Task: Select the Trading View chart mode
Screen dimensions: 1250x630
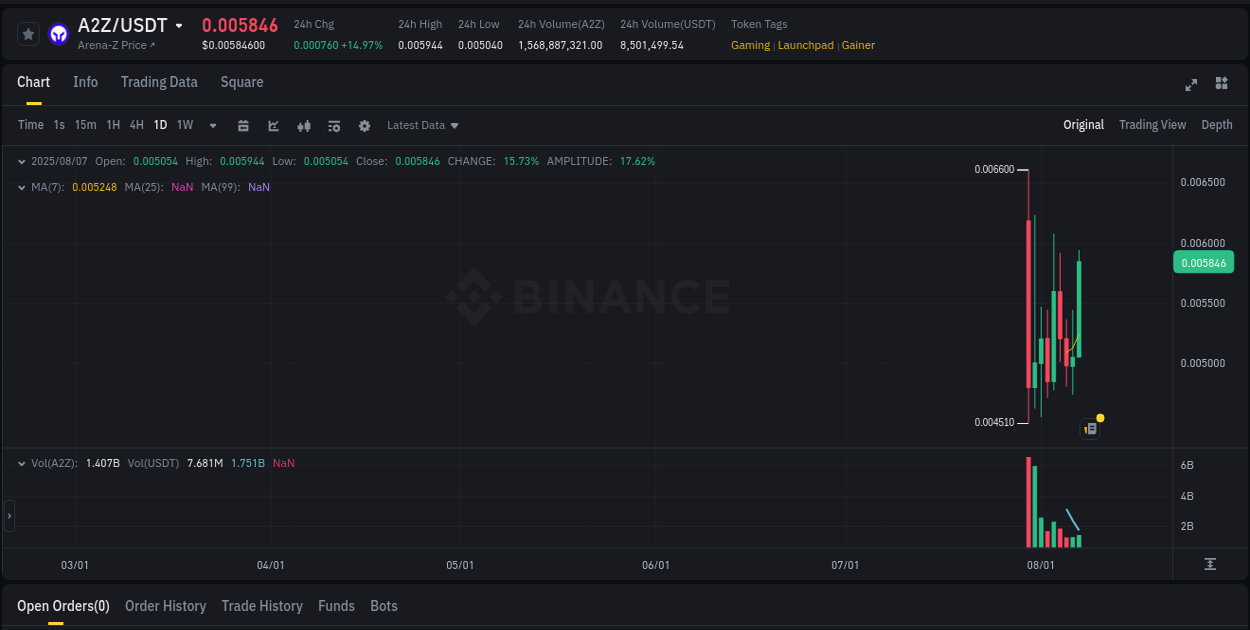Action: coord(1152,125)
